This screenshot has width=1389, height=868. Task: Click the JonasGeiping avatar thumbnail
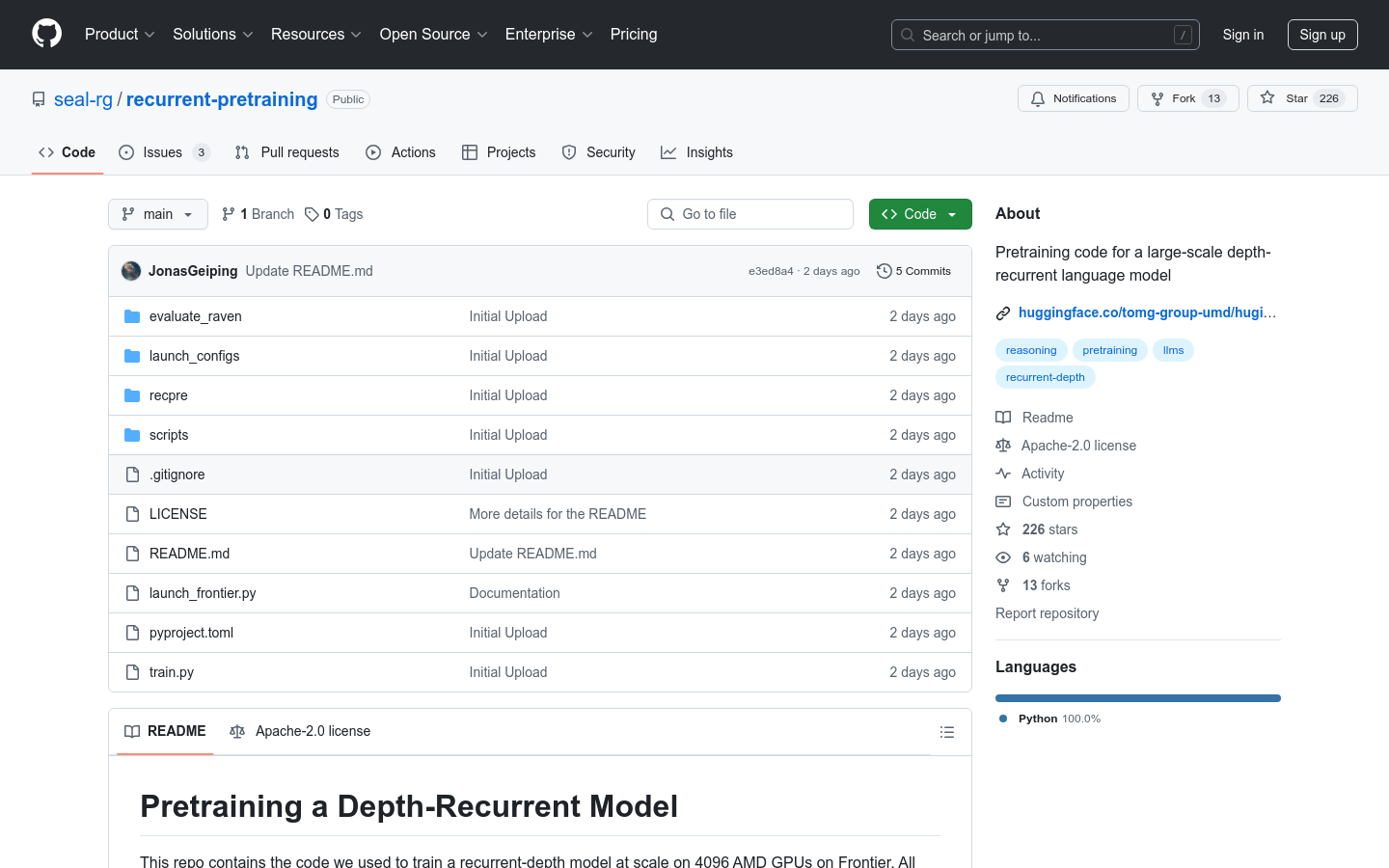[x=131, y=271]
